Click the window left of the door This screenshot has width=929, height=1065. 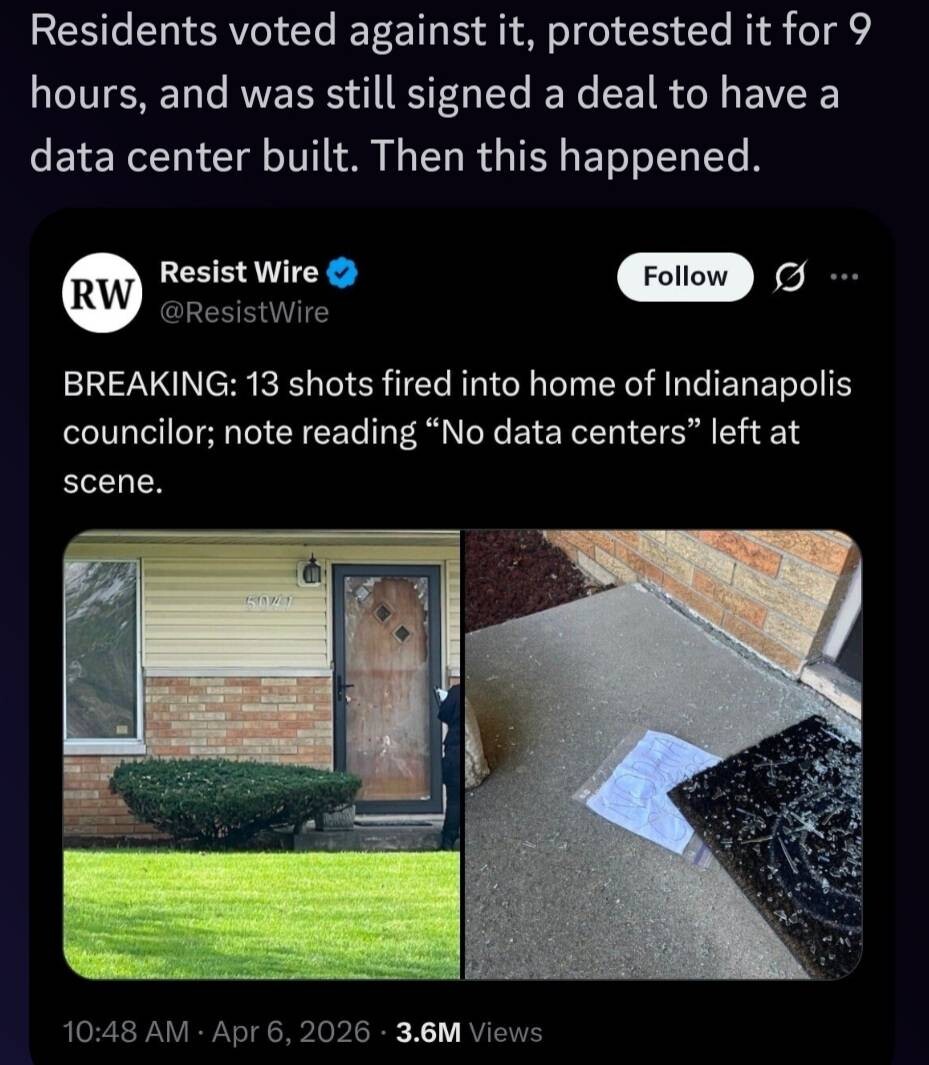pos(102,649)
